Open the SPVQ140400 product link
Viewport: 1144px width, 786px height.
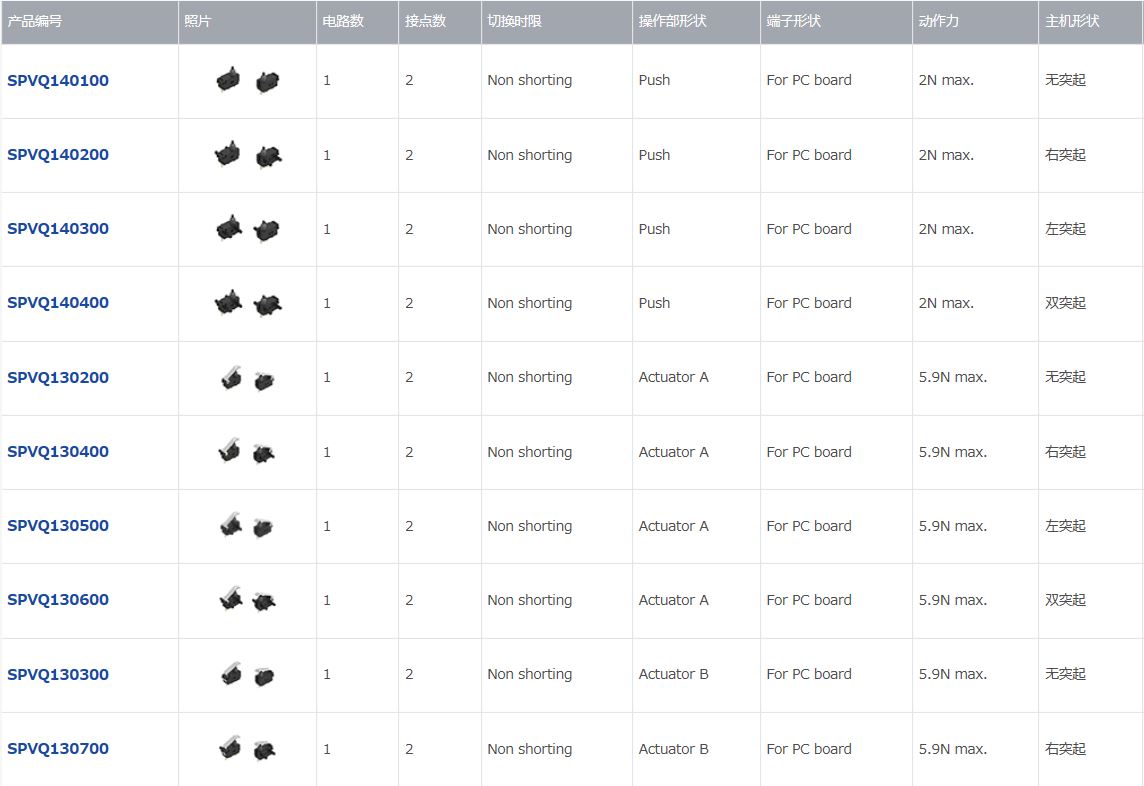coord(58,302)
